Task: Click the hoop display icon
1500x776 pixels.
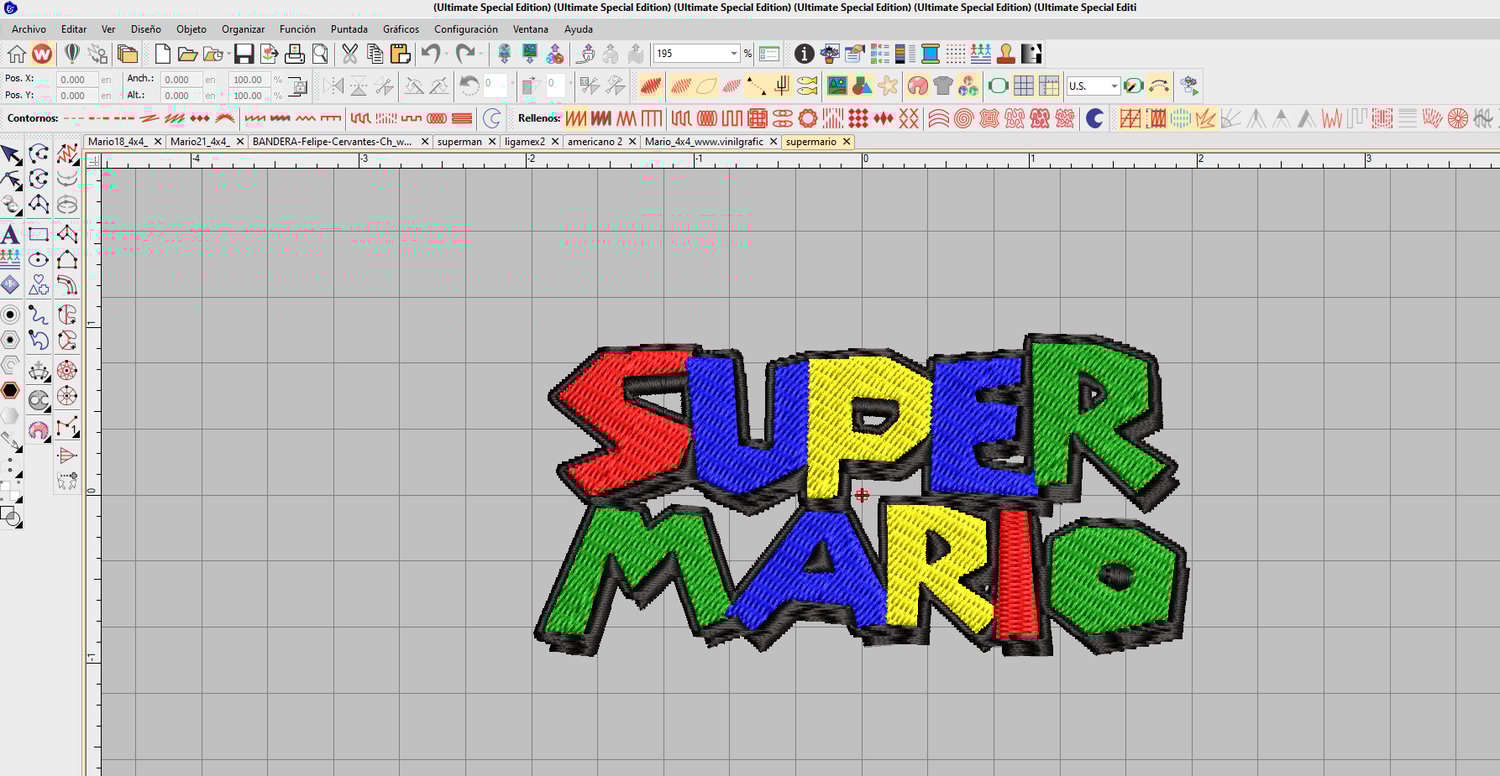Action: [997, 86]
